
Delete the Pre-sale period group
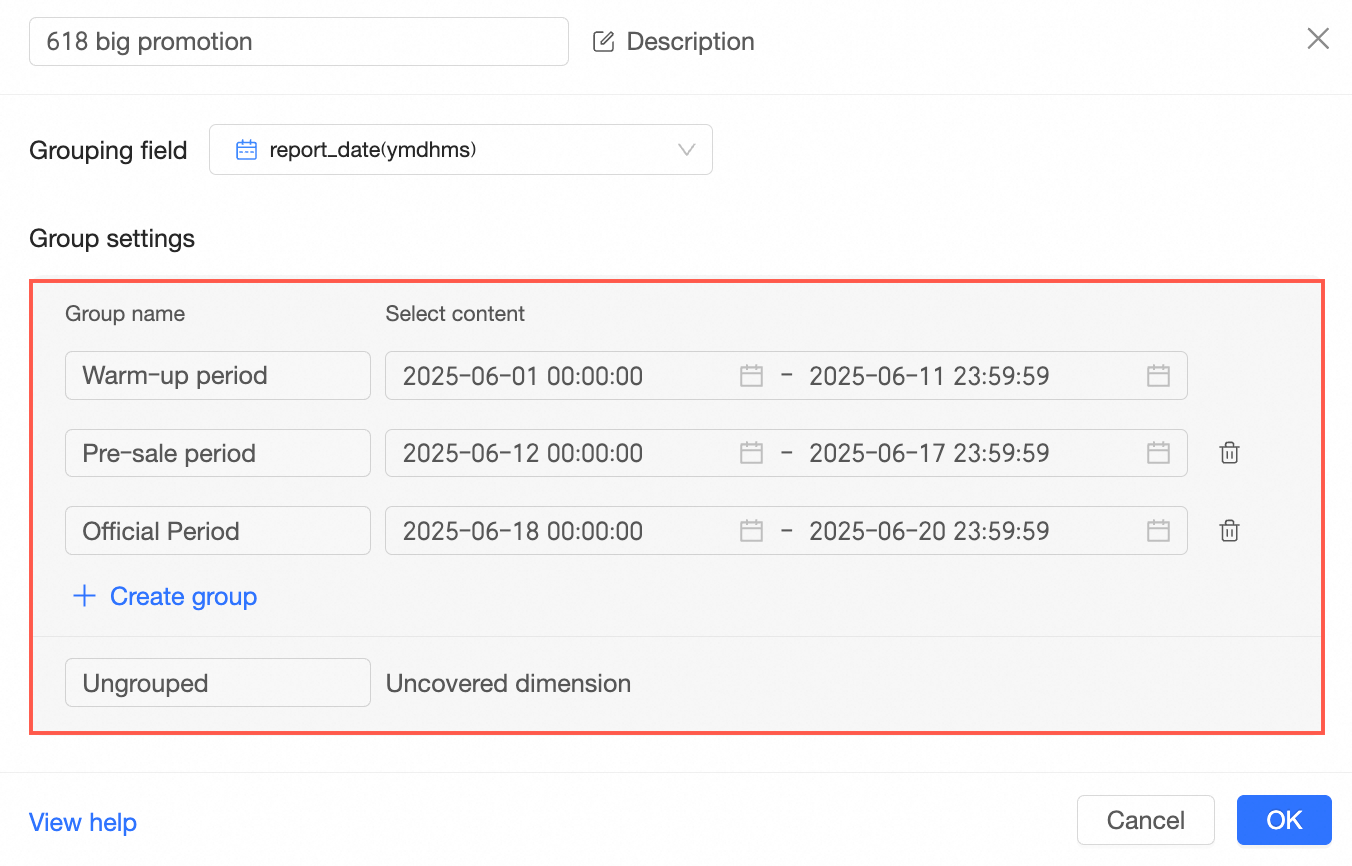(1230, 454)
